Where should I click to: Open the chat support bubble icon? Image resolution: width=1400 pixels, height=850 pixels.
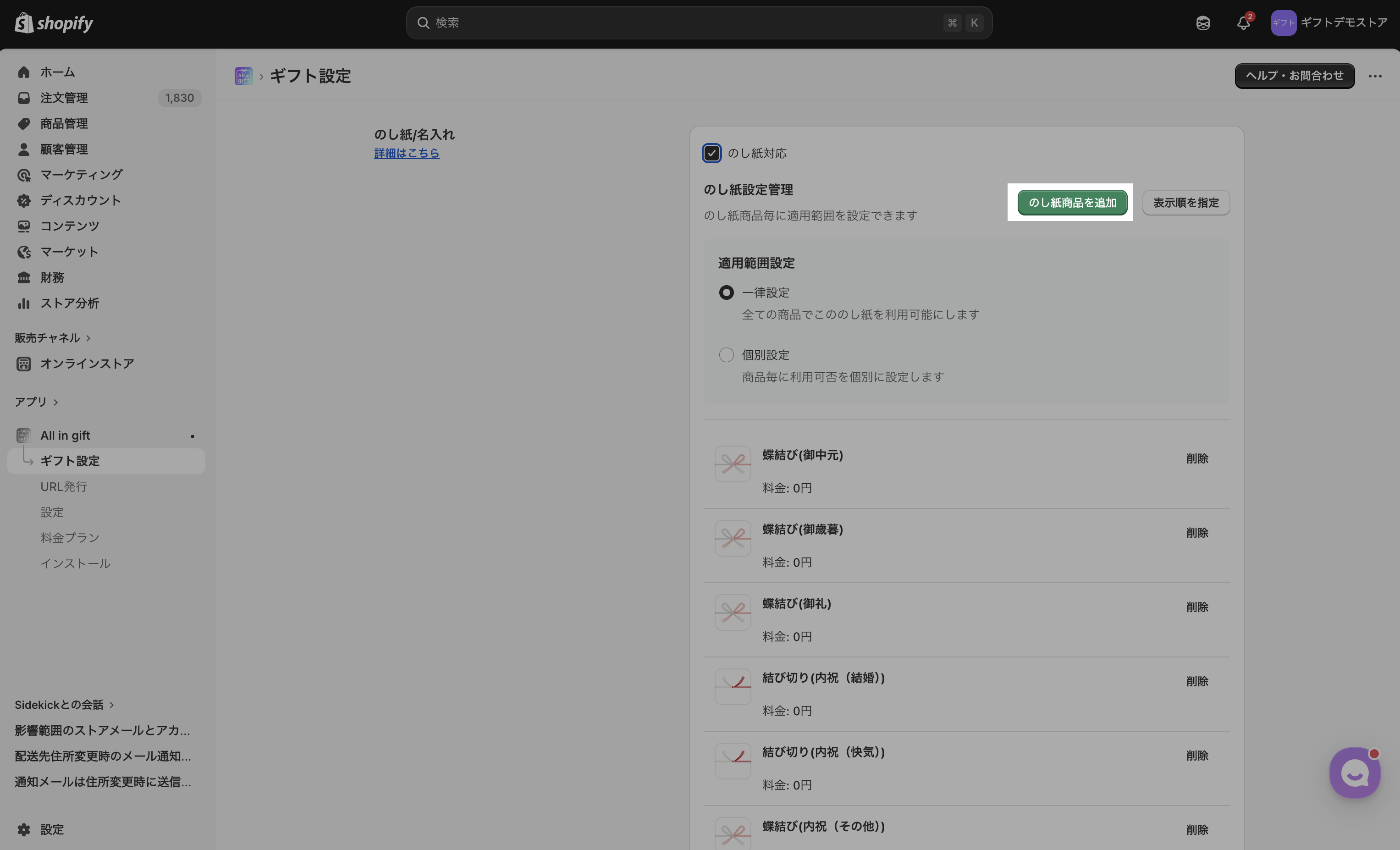coord(1355,773)
